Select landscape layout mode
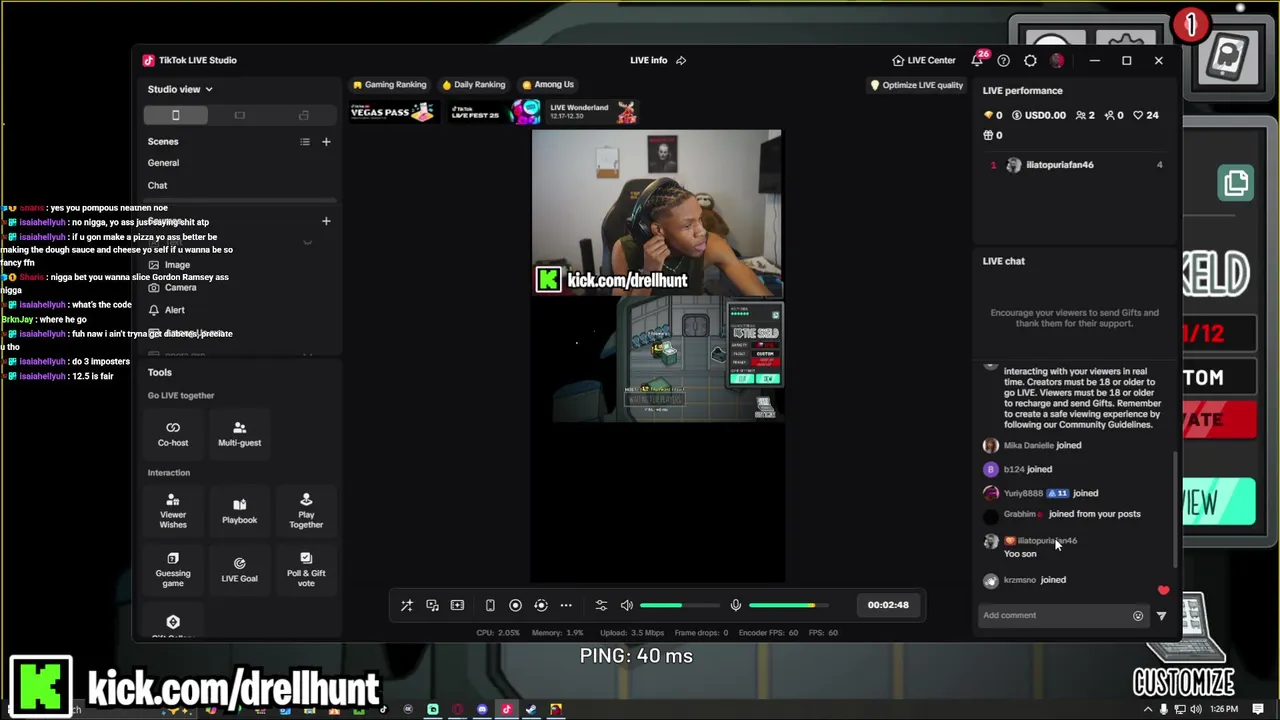This screenshot has height=720, width=1280. [240, 115]
